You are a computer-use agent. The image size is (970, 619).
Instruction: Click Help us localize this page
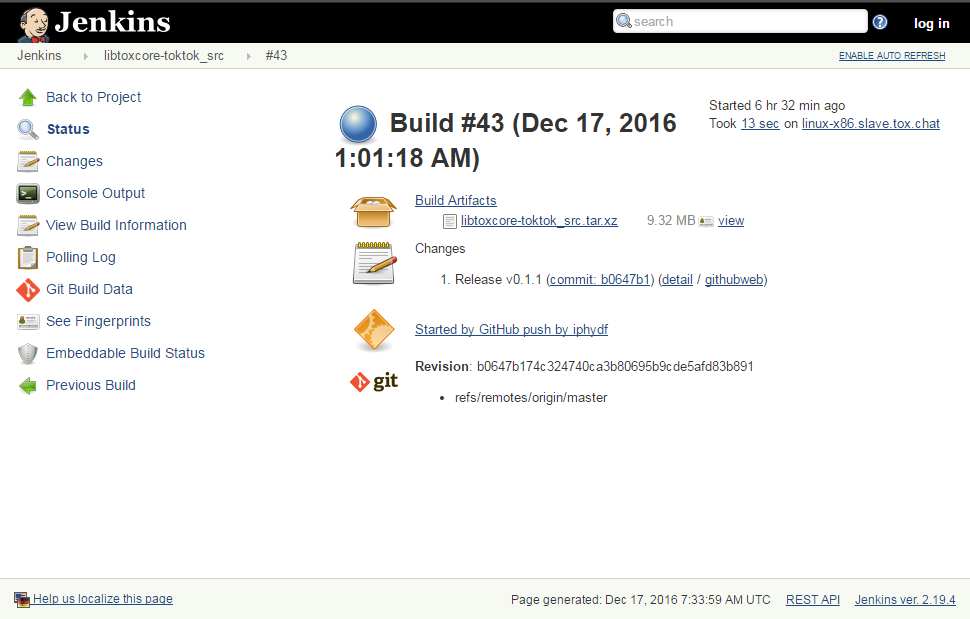click(103, 599)
